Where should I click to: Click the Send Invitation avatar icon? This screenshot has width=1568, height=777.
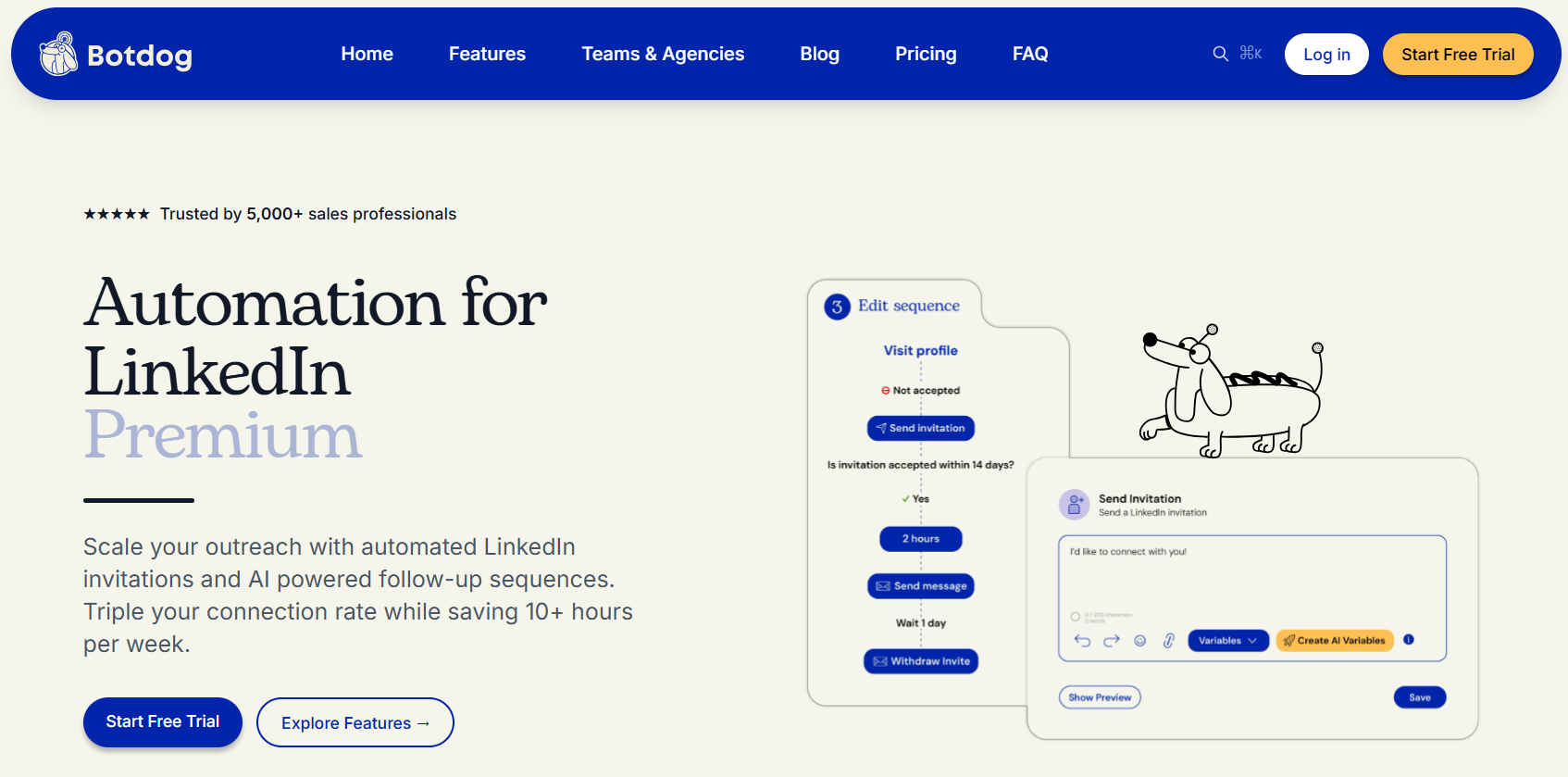(1075, 505)
